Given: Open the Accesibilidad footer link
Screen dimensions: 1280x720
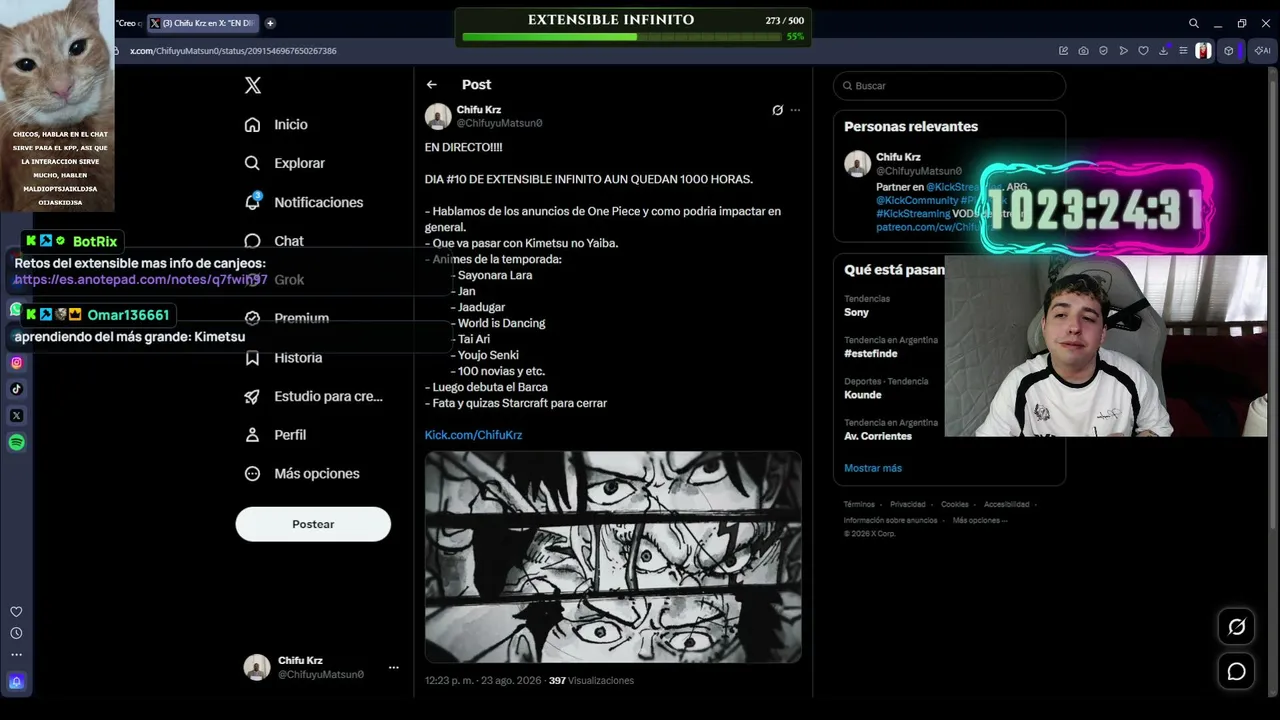Looking at the screenshot, I should (1006, 505).
